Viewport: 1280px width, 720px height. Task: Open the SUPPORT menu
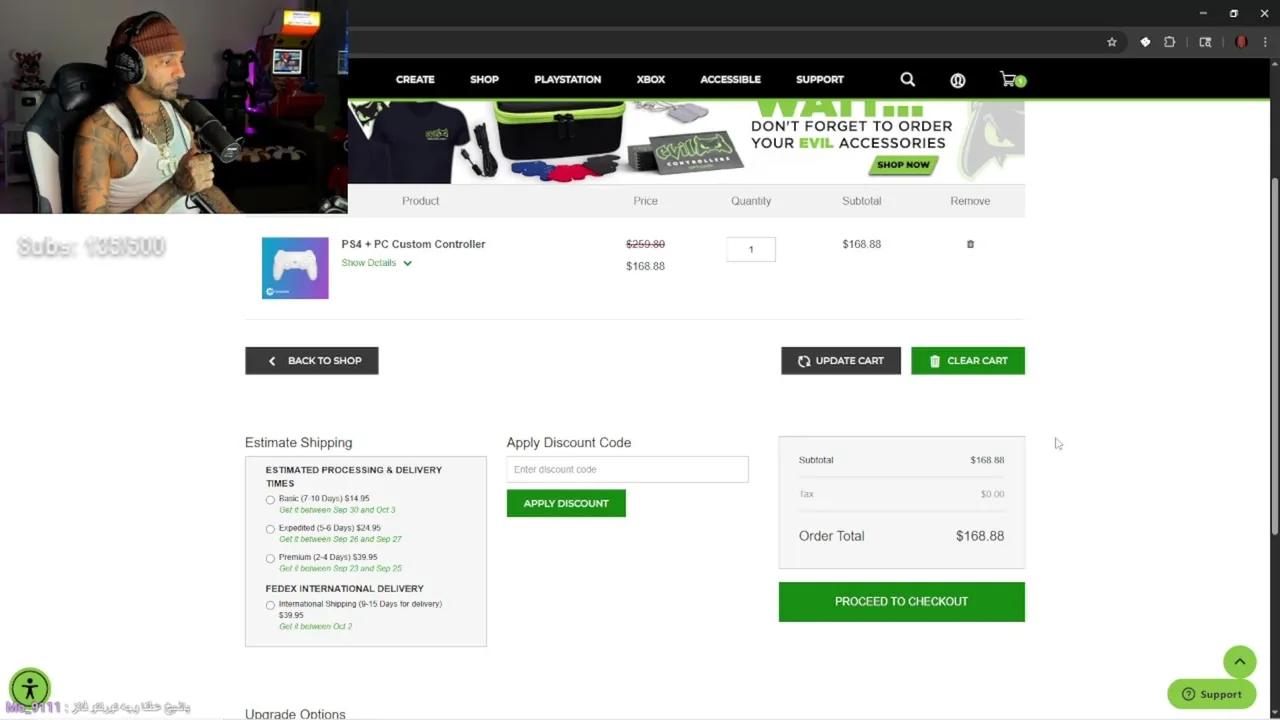coord(820,79)
